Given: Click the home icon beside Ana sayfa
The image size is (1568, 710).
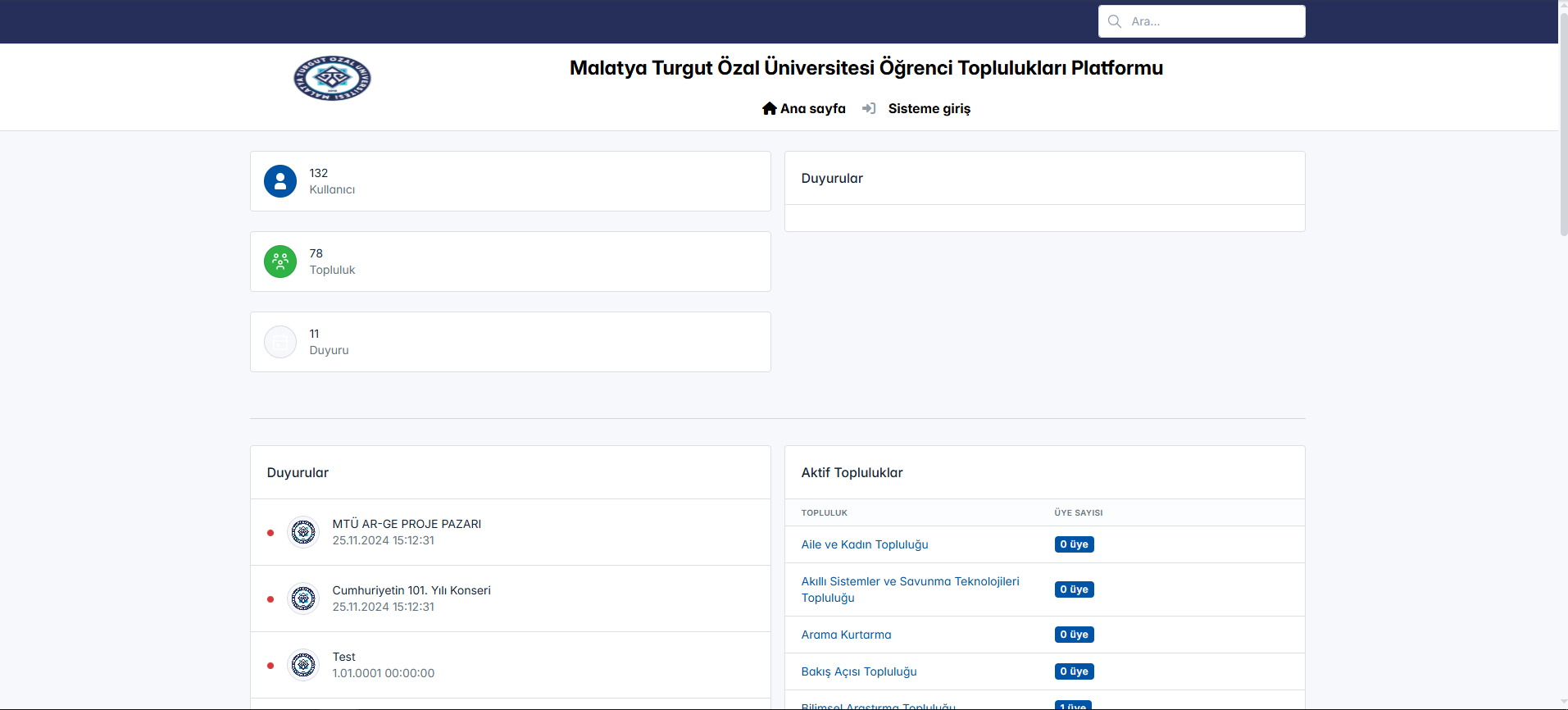Looking at the screenshot, I should pyautogui.click(x=769, y=108).
